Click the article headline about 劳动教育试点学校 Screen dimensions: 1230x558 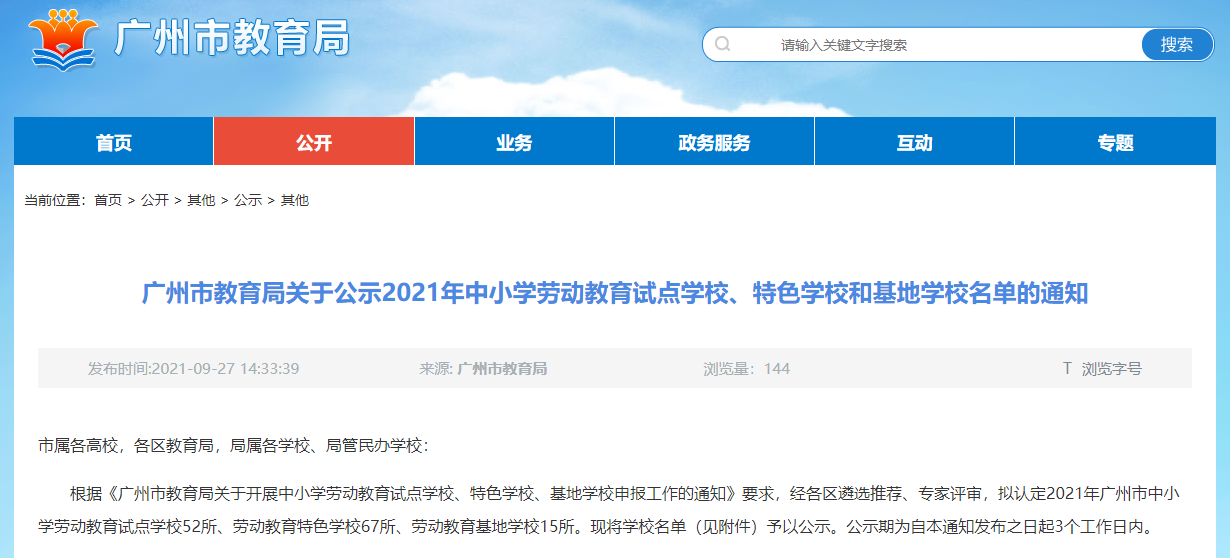coord(615,293)
